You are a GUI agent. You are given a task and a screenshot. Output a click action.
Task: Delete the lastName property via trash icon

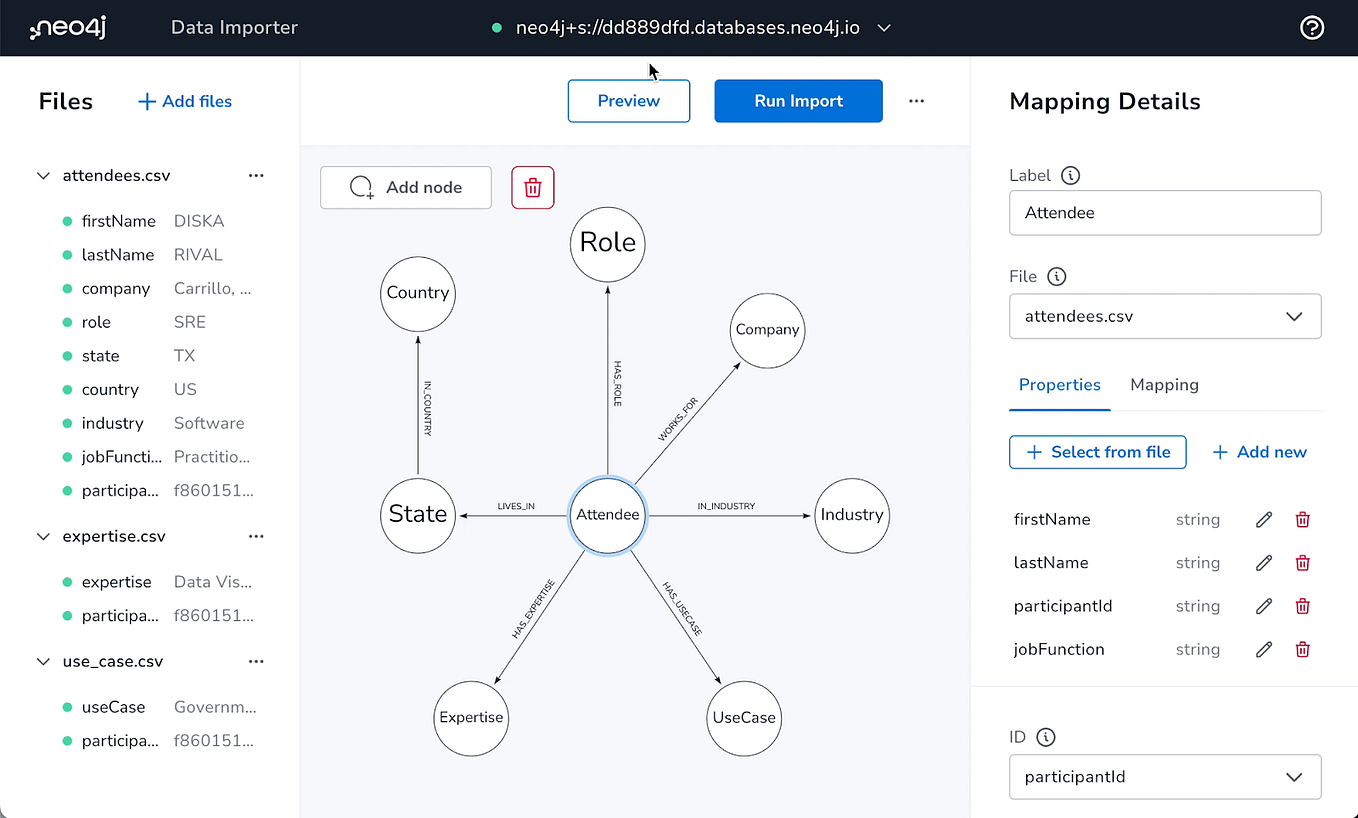pyautogui.click(x=1302, y=562)
